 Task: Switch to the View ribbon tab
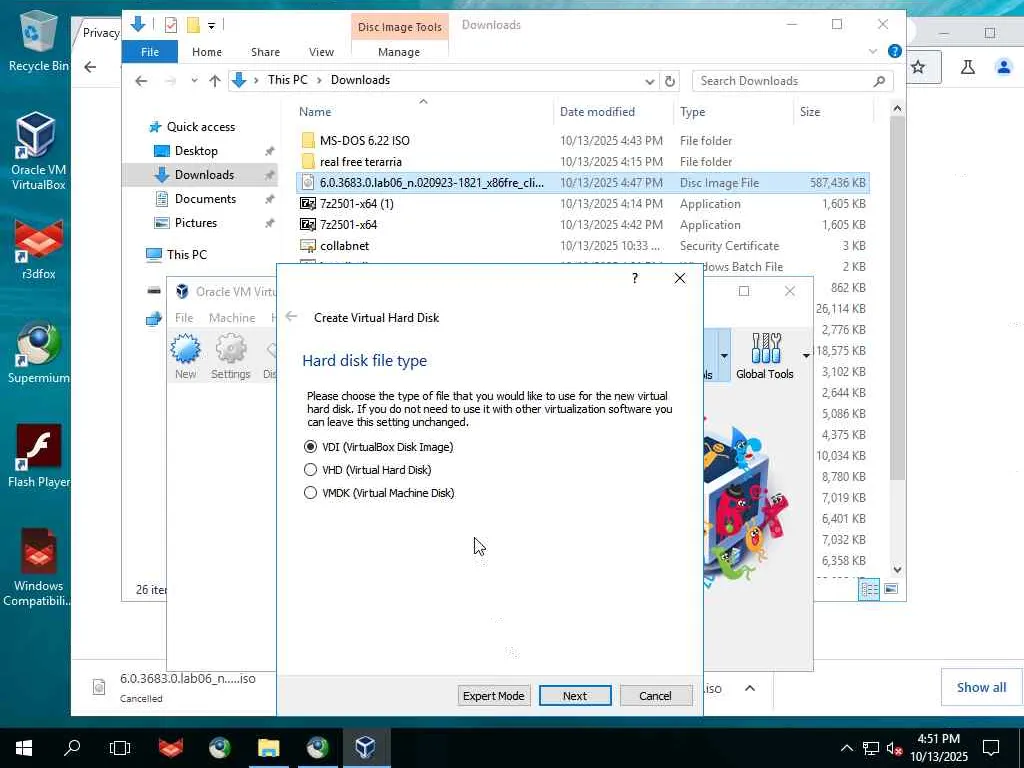click(x=321, y=52)
